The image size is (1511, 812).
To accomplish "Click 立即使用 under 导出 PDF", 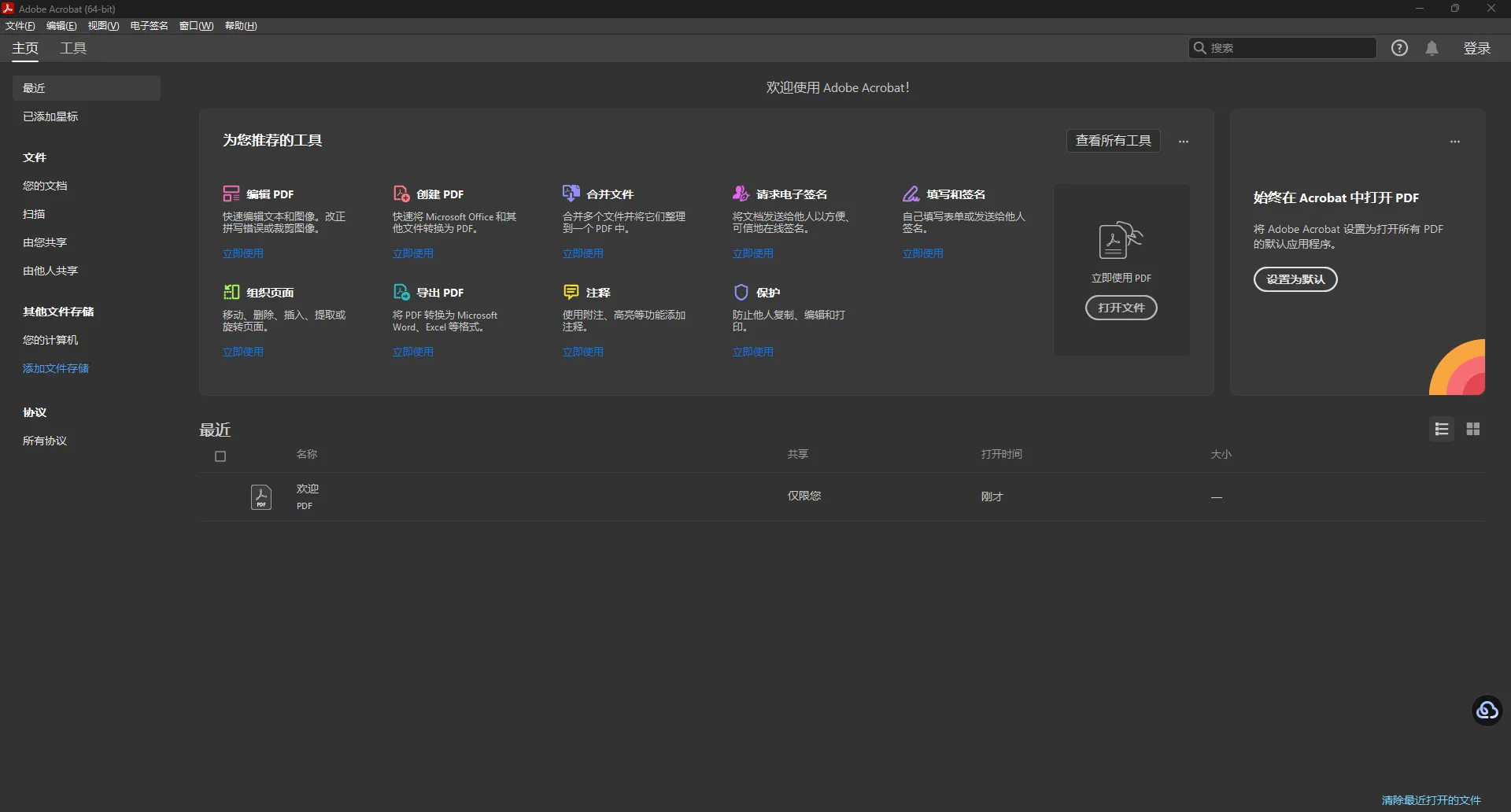I will tap(413, 352).
